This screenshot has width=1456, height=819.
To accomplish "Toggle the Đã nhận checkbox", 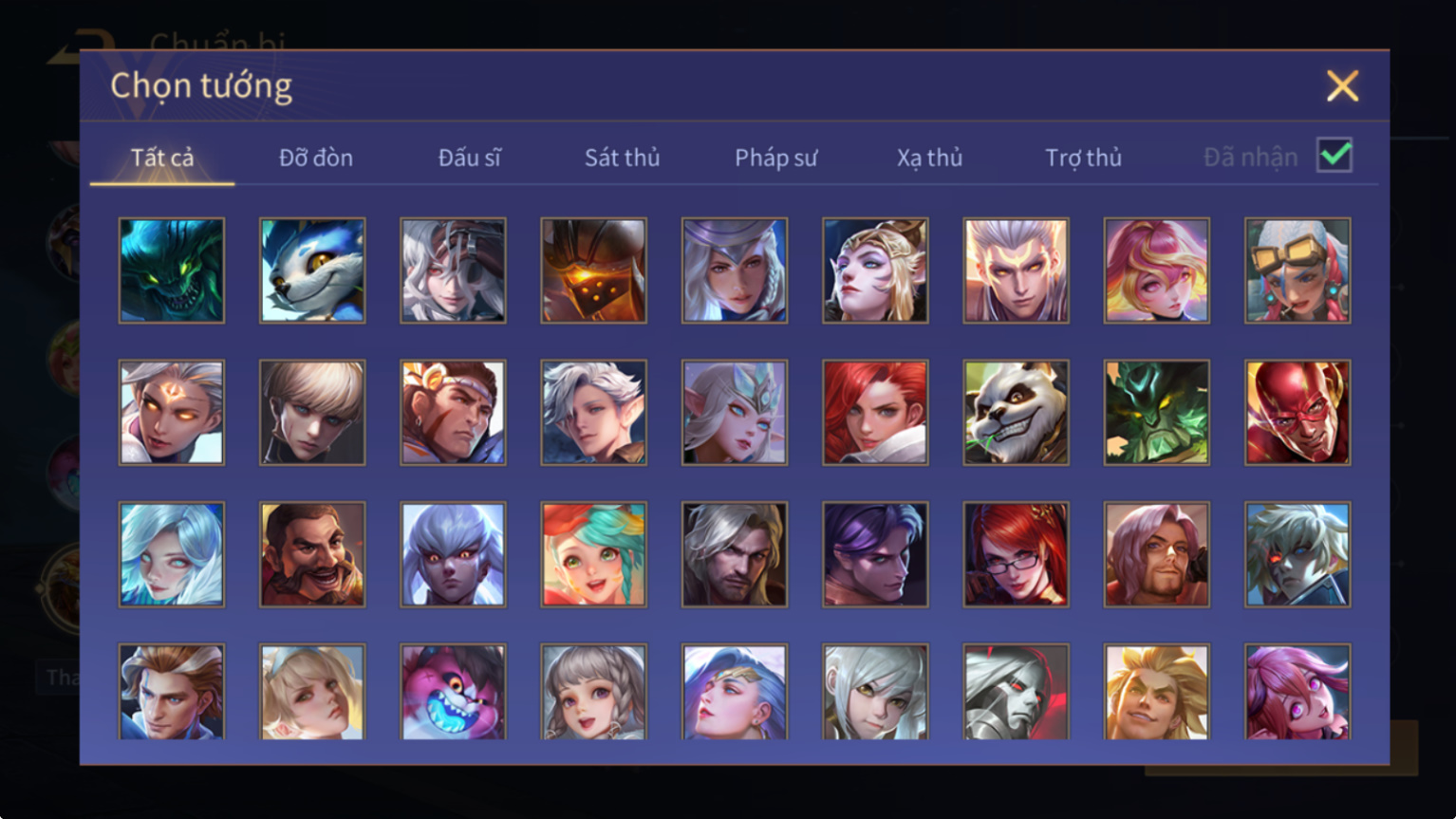I will [x=1335, y=155].
